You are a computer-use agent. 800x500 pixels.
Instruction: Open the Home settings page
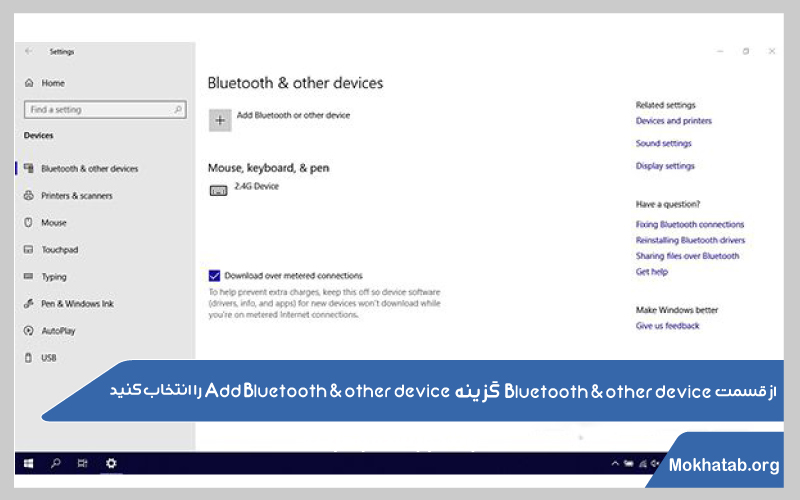(53, 83)
